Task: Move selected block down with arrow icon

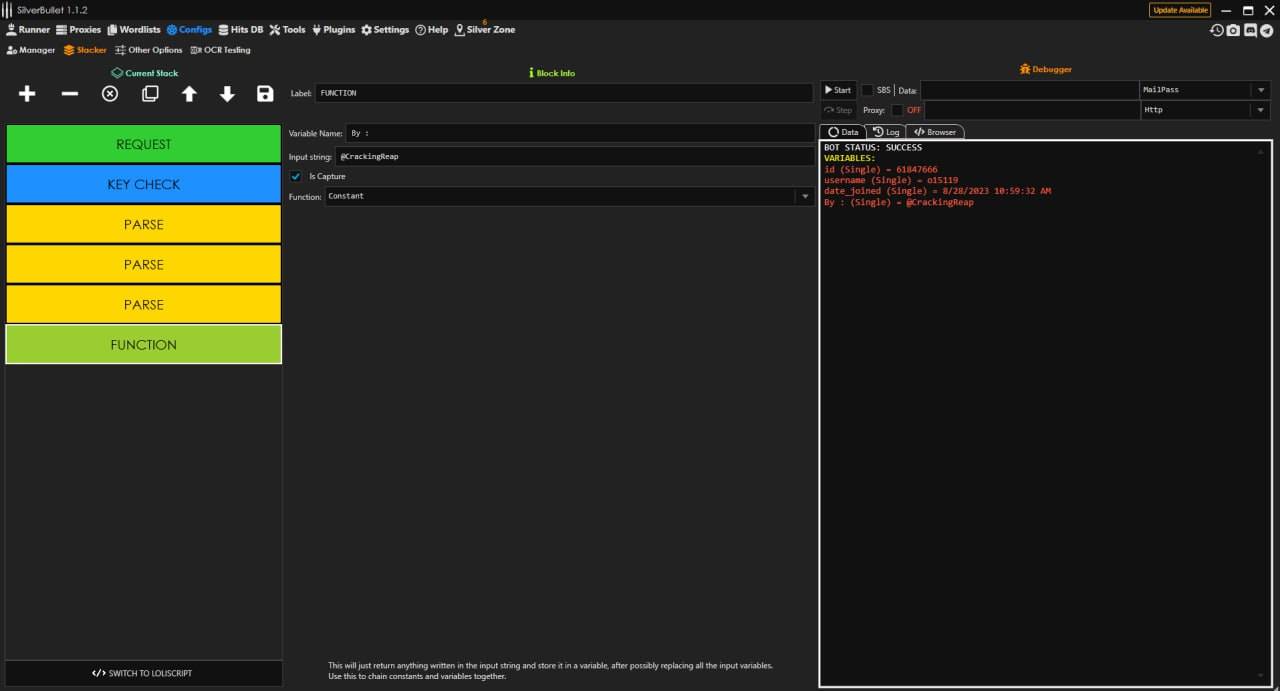Action: 227,94
